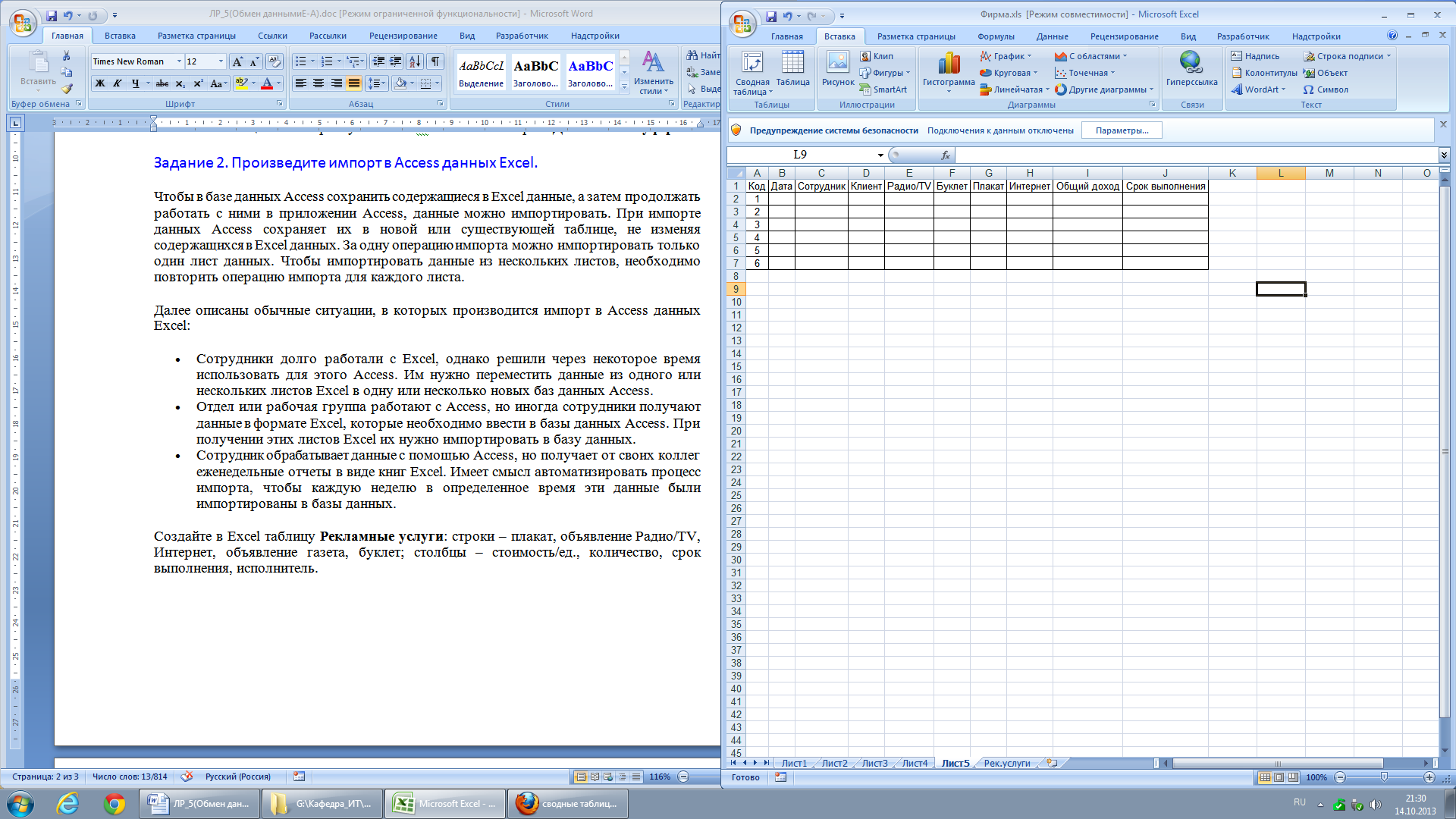This screenshot has height=819, width=1456.
Task: Insert Гиперссылка hyperlink in Excel
Action: click(x=1191, y=69)
